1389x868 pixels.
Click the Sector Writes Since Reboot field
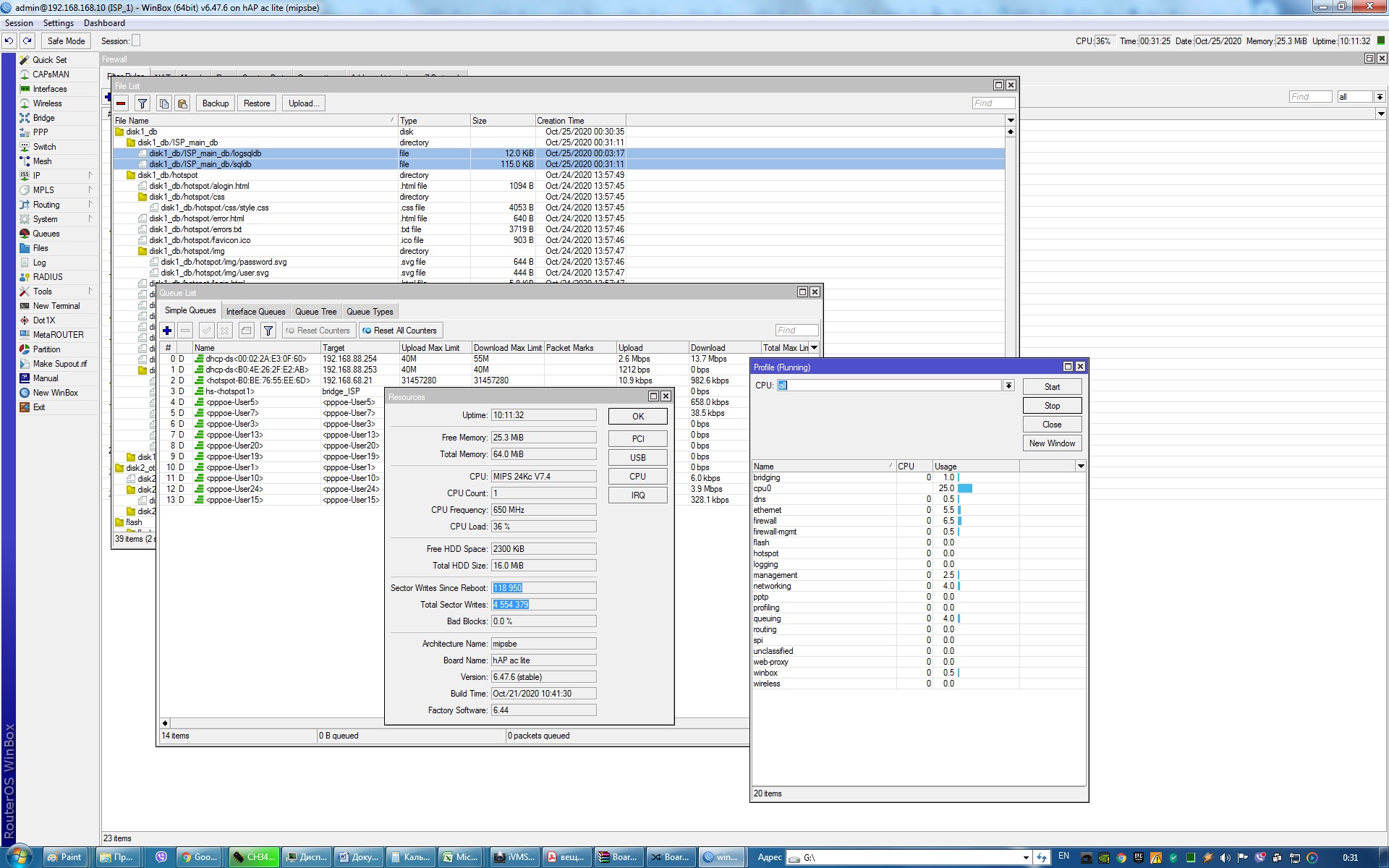point(544,588)
